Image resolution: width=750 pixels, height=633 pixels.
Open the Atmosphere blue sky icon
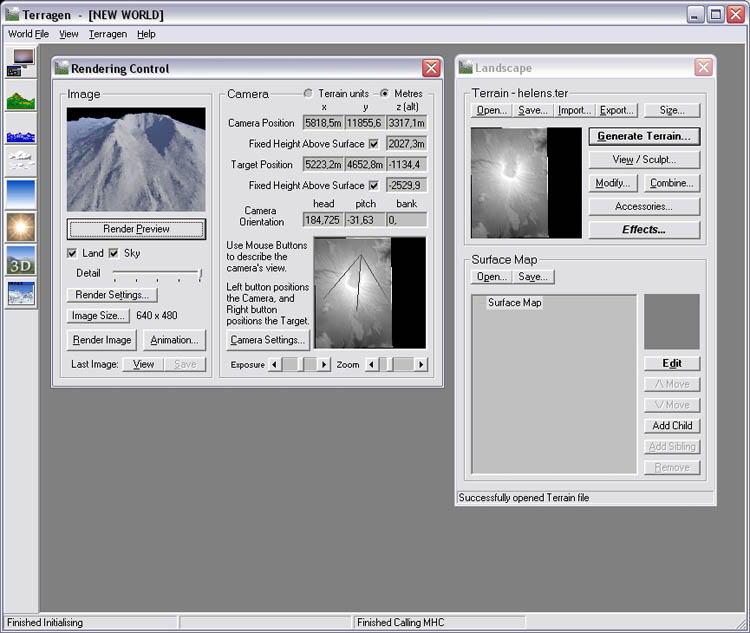(20, 194)
